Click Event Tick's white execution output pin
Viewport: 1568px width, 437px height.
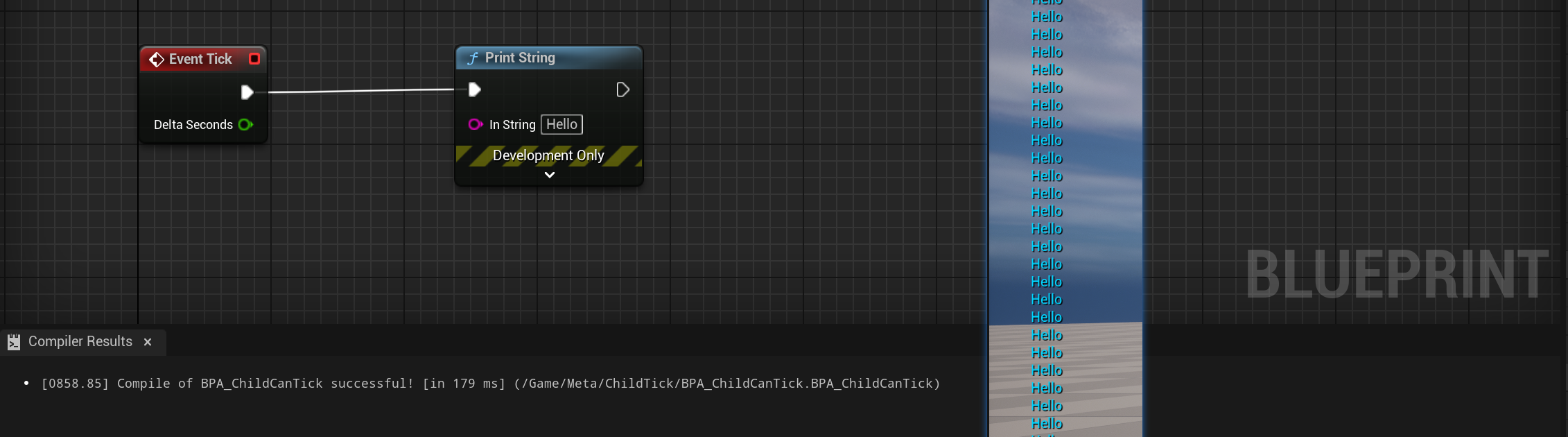(247, 92)
